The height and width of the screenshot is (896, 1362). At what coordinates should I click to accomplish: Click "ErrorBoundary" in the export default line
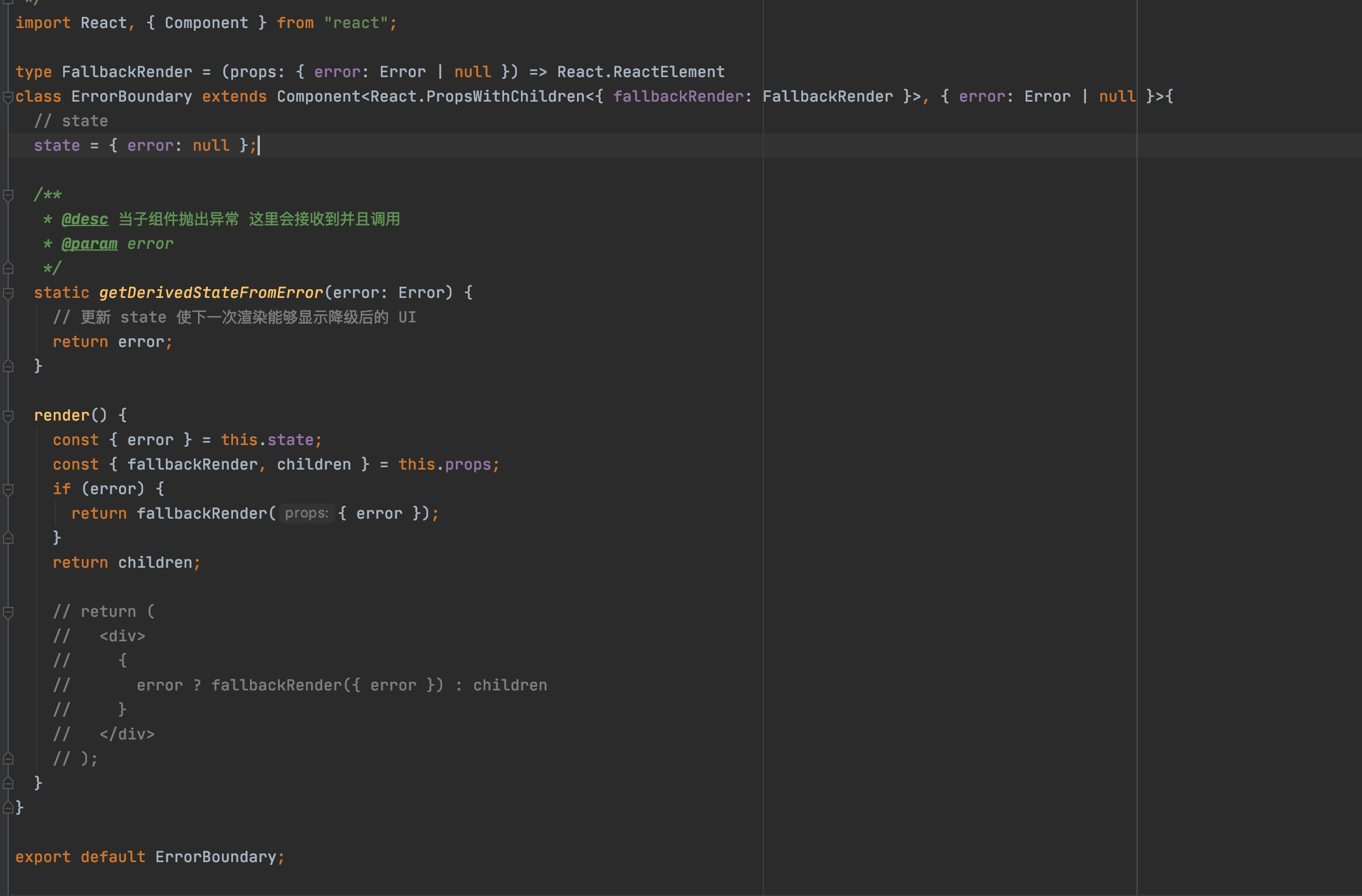point(216,857)
